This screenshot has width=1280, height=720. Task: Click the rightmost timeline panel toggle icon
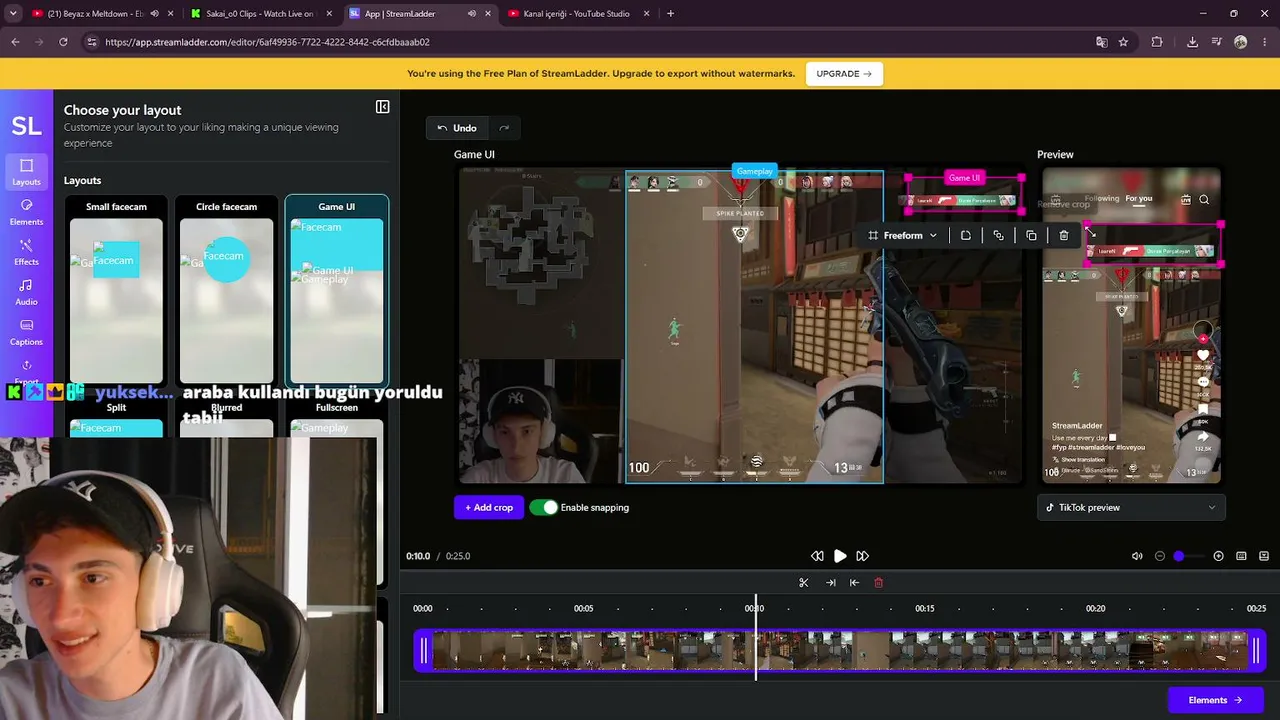click(1264, 556)
